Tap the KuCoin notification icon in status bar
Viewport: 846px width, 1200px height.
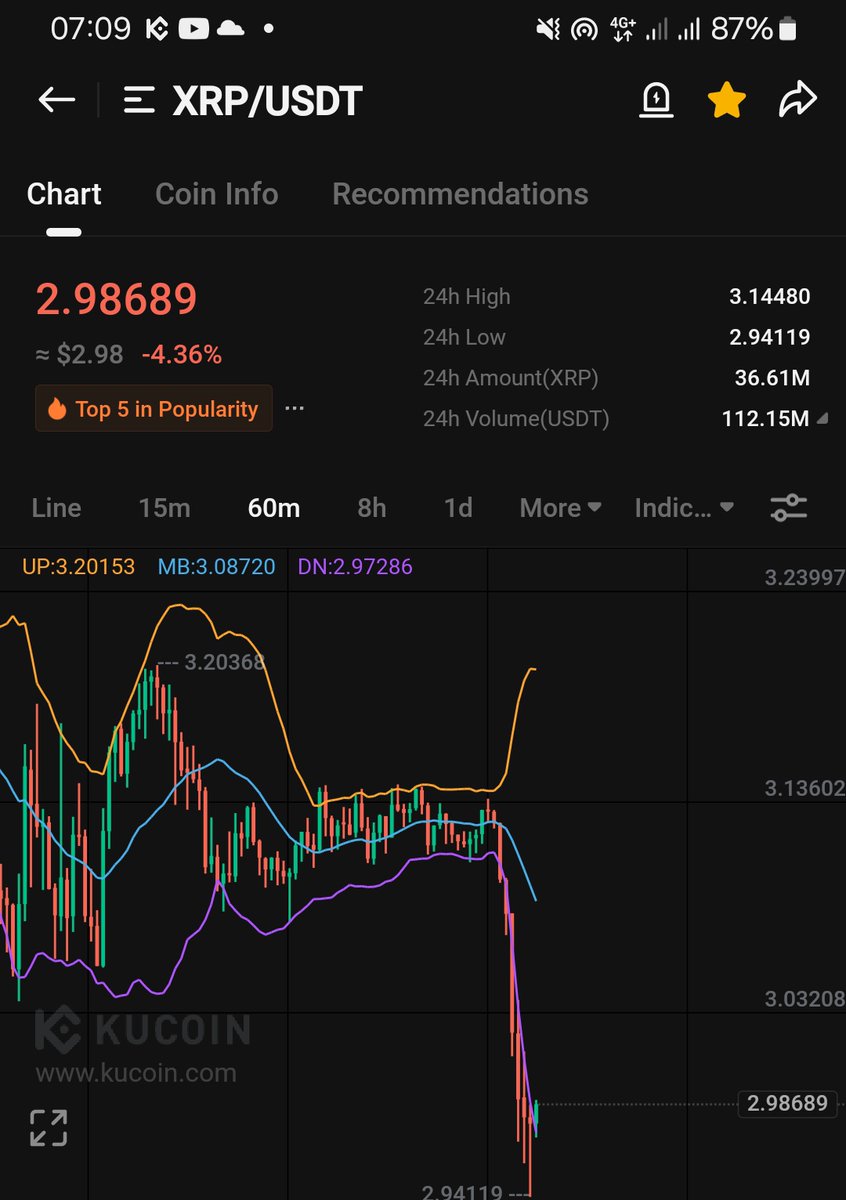(x=156, y=29)
